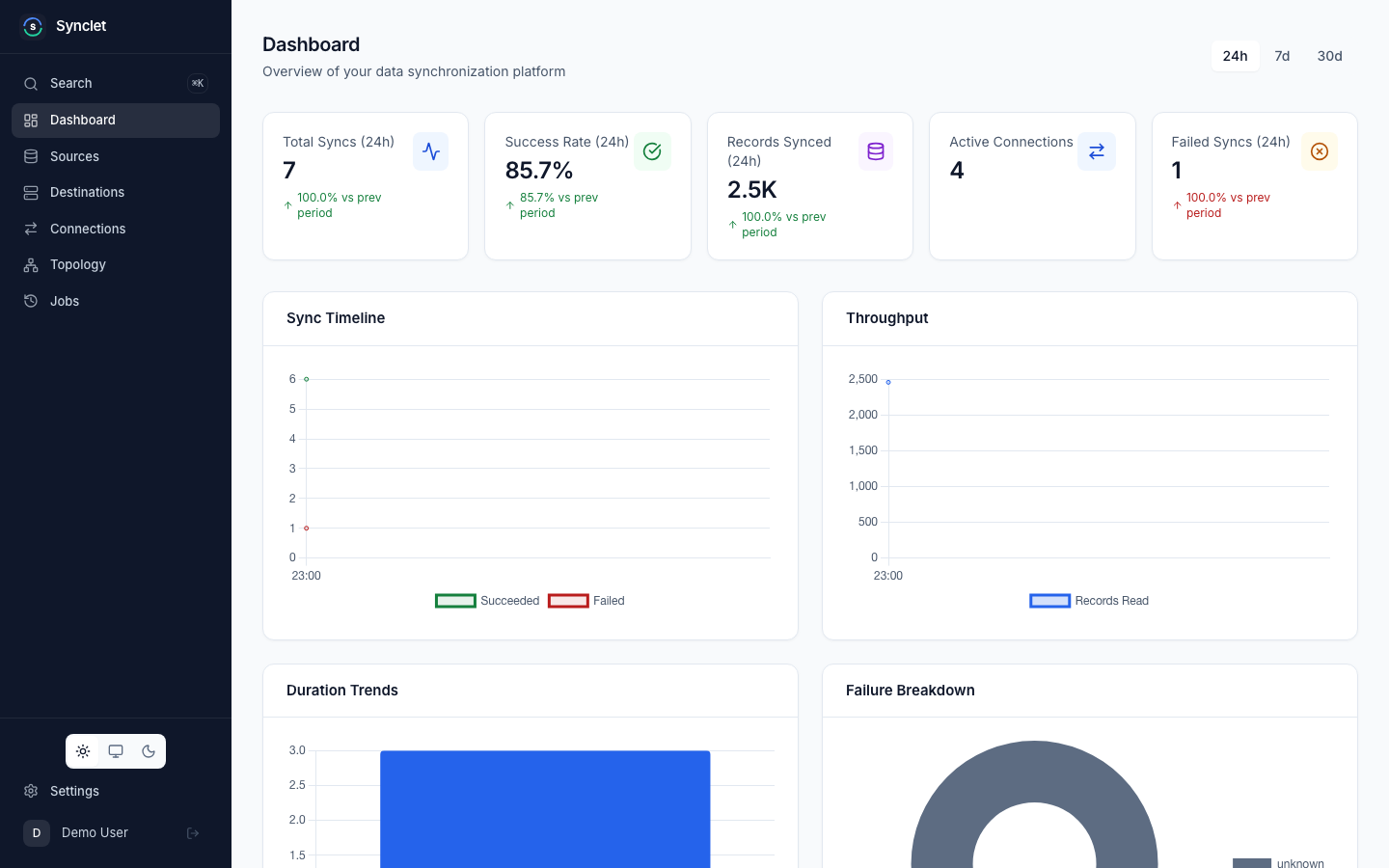Click the Dashboard page title

pos(312,44)
